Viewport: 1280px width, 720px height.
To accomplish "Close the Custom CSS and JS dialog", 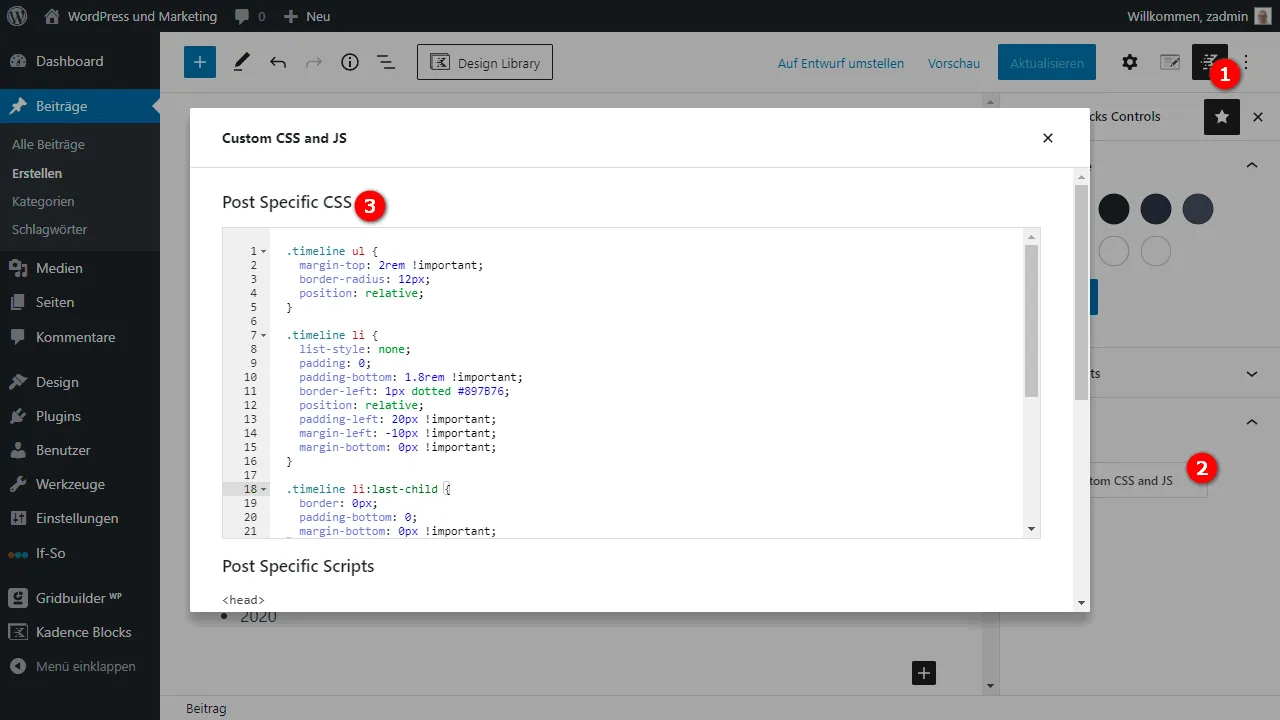I will (1048, 138).
